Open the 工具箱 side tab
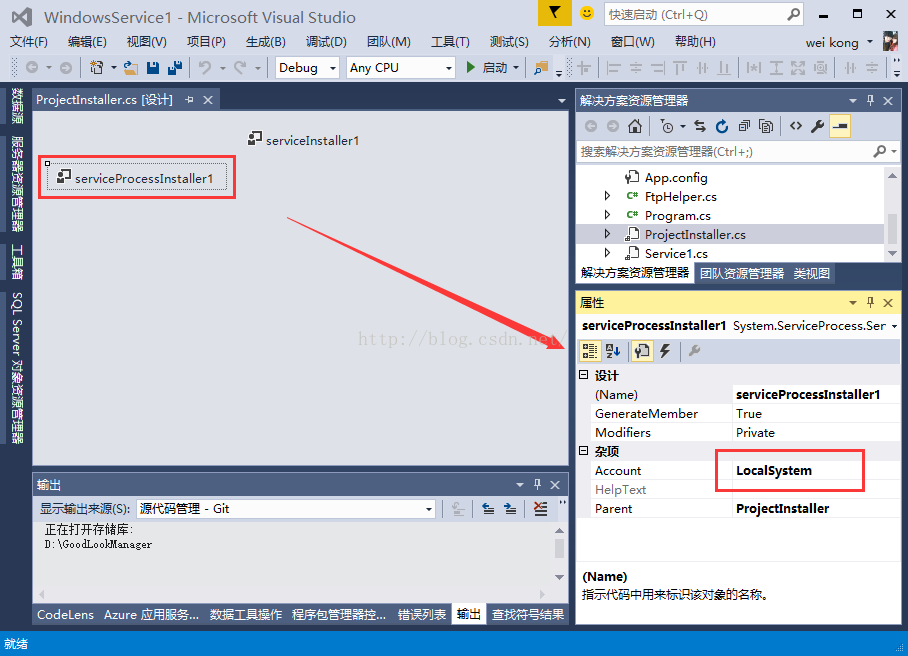908x656 pixels. click(17, 262)
